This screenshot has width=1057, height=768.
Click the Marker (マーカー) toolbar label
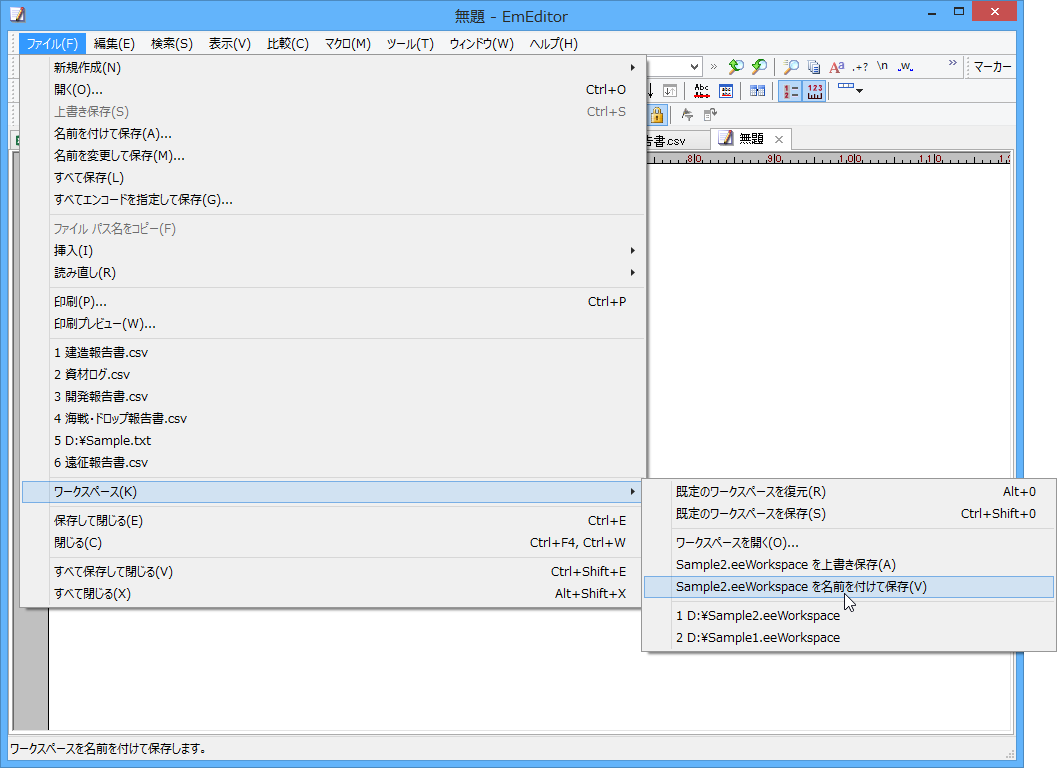[992, 67]
